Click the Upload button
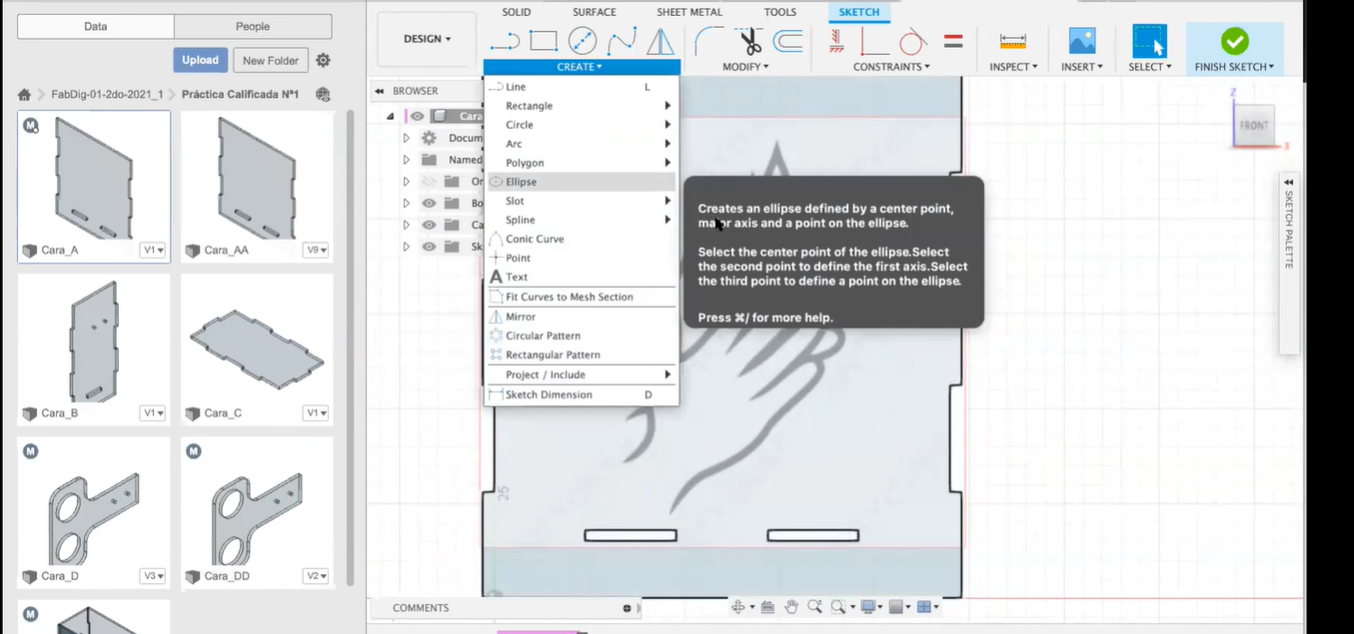 199,60
